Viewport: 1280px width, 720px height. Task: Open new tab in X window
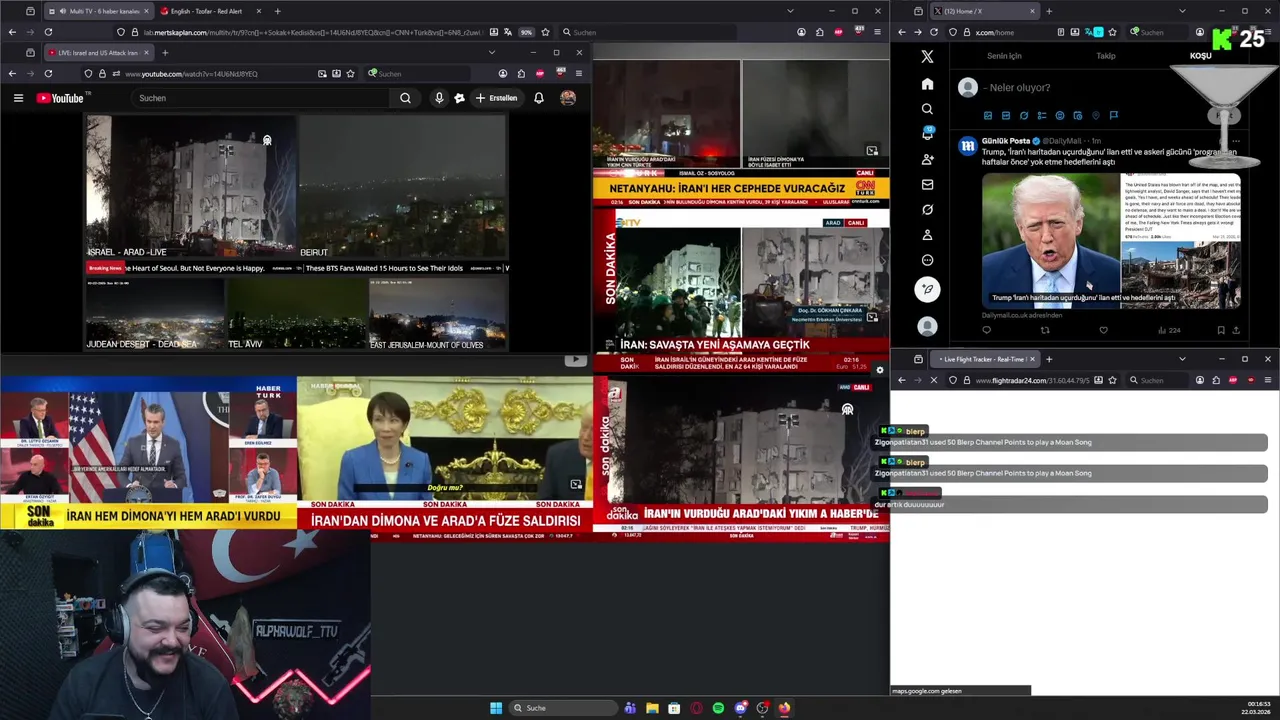click(1048, 11)
